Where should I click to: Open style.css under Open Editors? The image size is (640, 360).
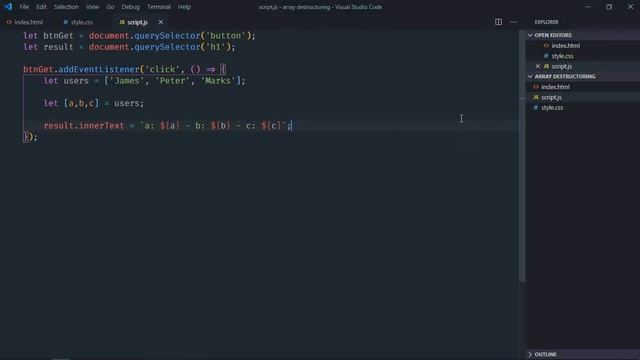562,56
